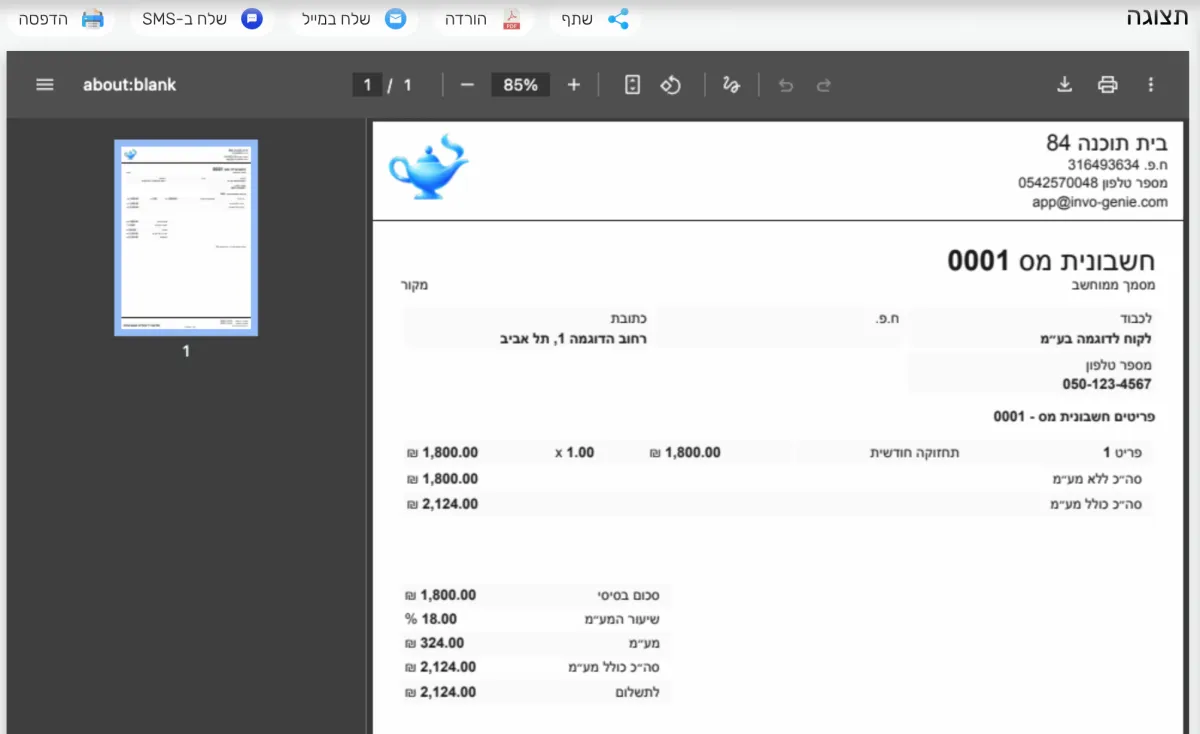Click the app@invo-genie.com email text
This screenshot has width=1200, height=734.
point(1100,202)
